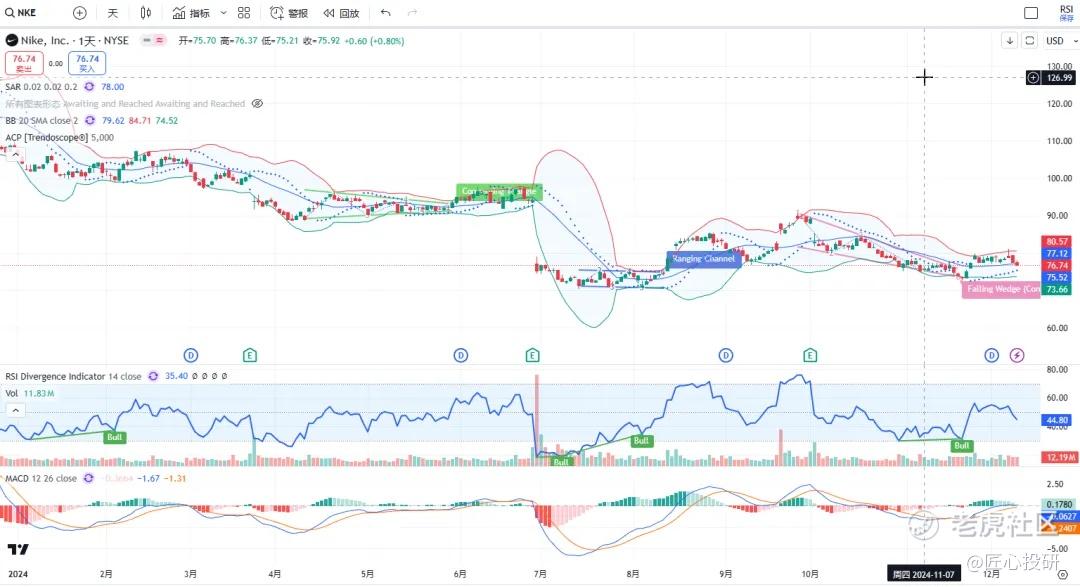Click the BB 20 SMA indicator icon
1080x587 pixels.
coord(90,121)
